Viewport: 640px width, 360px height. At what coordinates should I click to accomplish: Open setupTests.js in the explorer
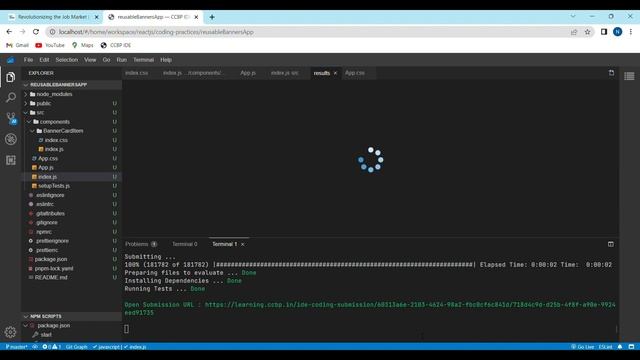(54, 186)
